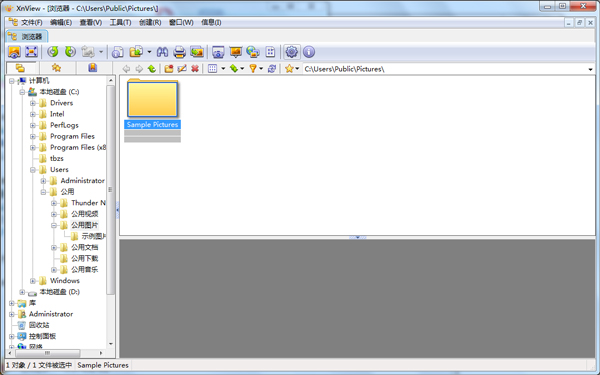Screen dimensions: 600x375
Task: Switch to the favorites star tab
Action: tap(57, 68)
